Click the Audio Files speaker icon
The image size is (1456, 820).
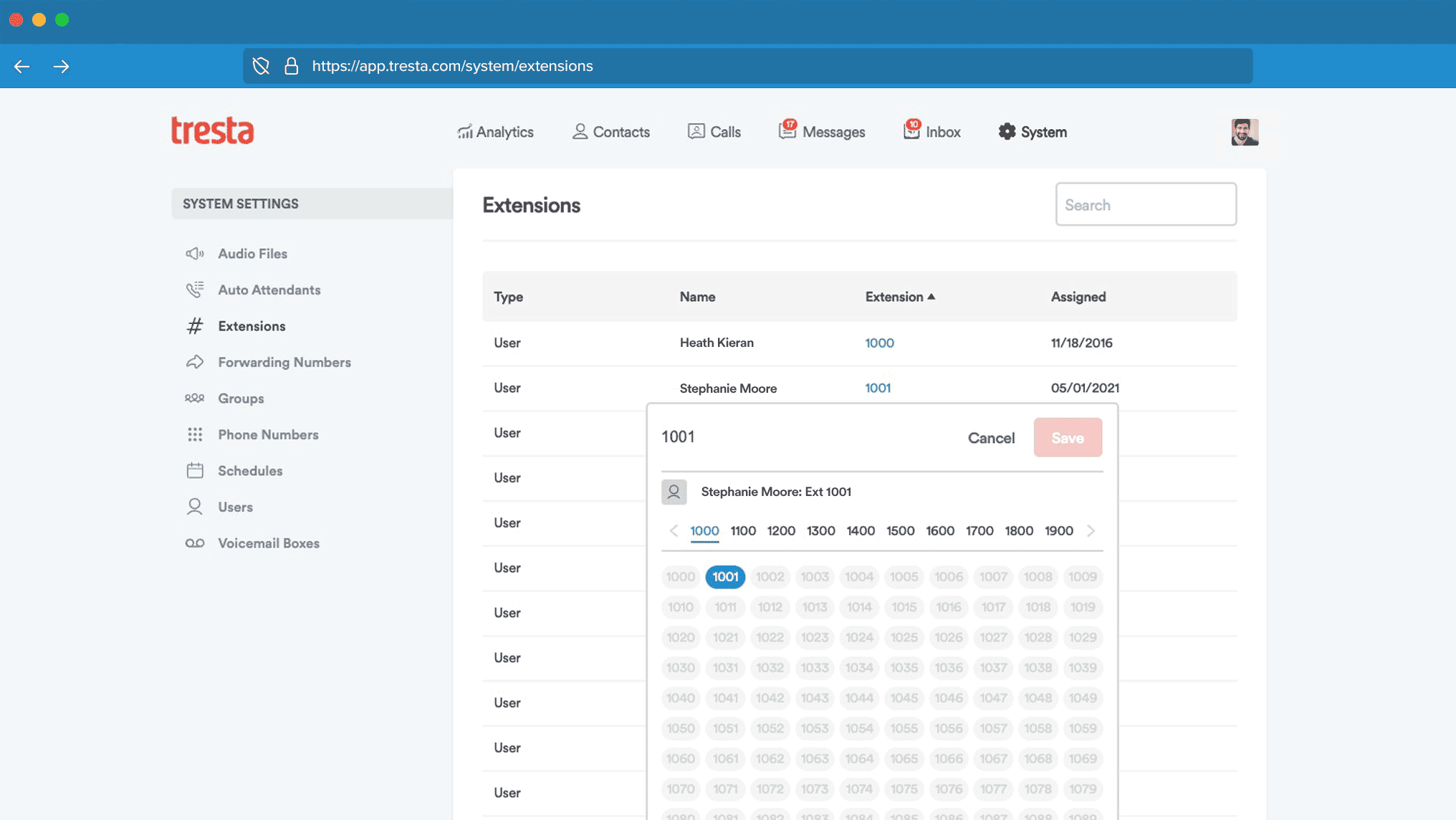pyautogui.click(x=195, y=254)
